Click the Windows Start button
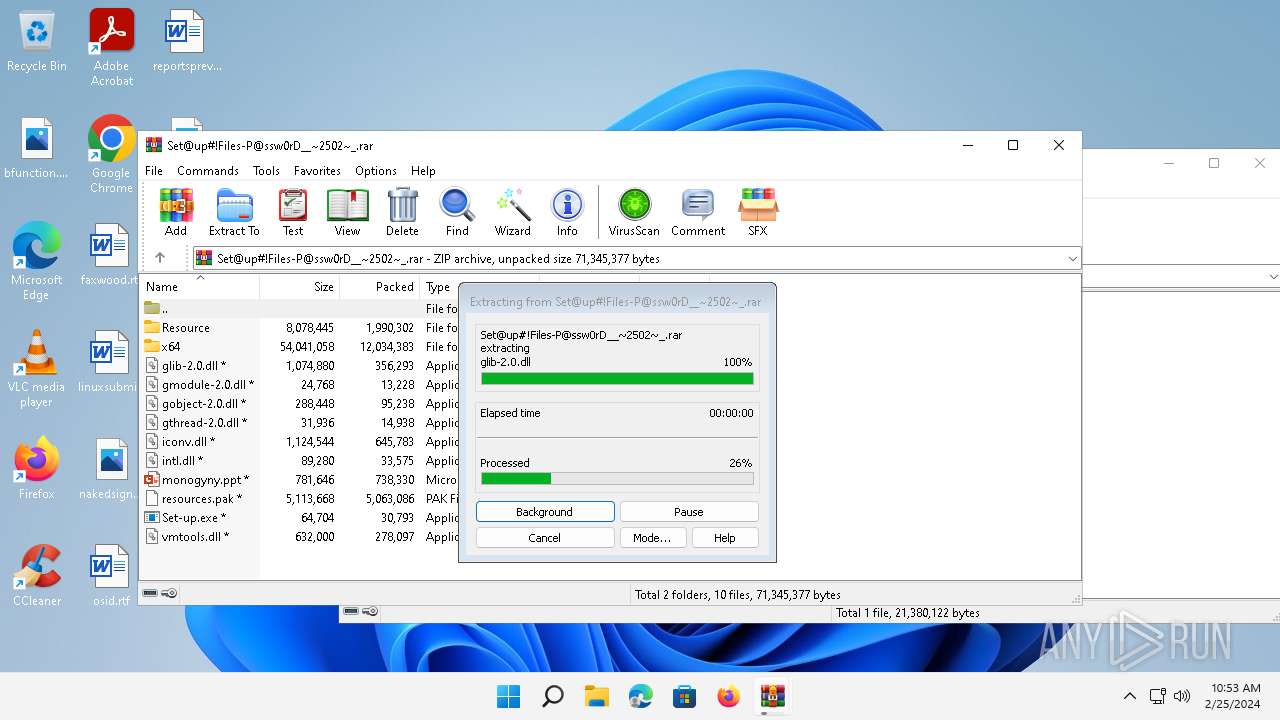The height and width of the screenshot is (720, 1280). (509, 696)
